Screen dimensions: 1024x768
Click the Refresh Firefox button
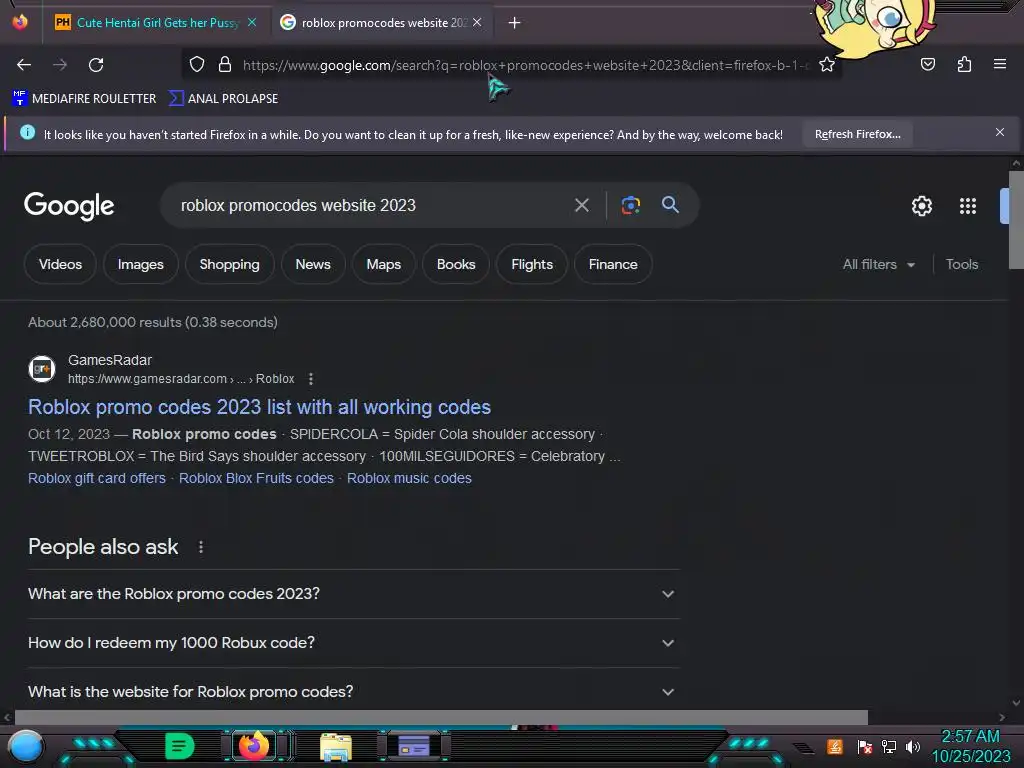[x=857, y=134]
